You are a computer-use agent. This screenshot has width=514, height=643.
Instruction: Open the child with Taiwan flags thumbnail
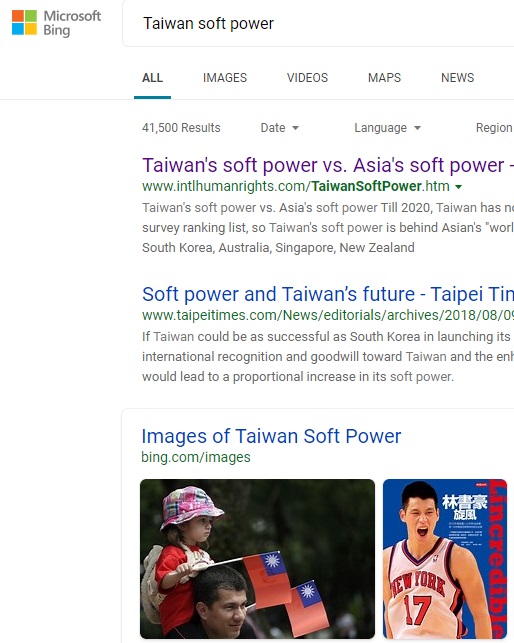point(257,559)
